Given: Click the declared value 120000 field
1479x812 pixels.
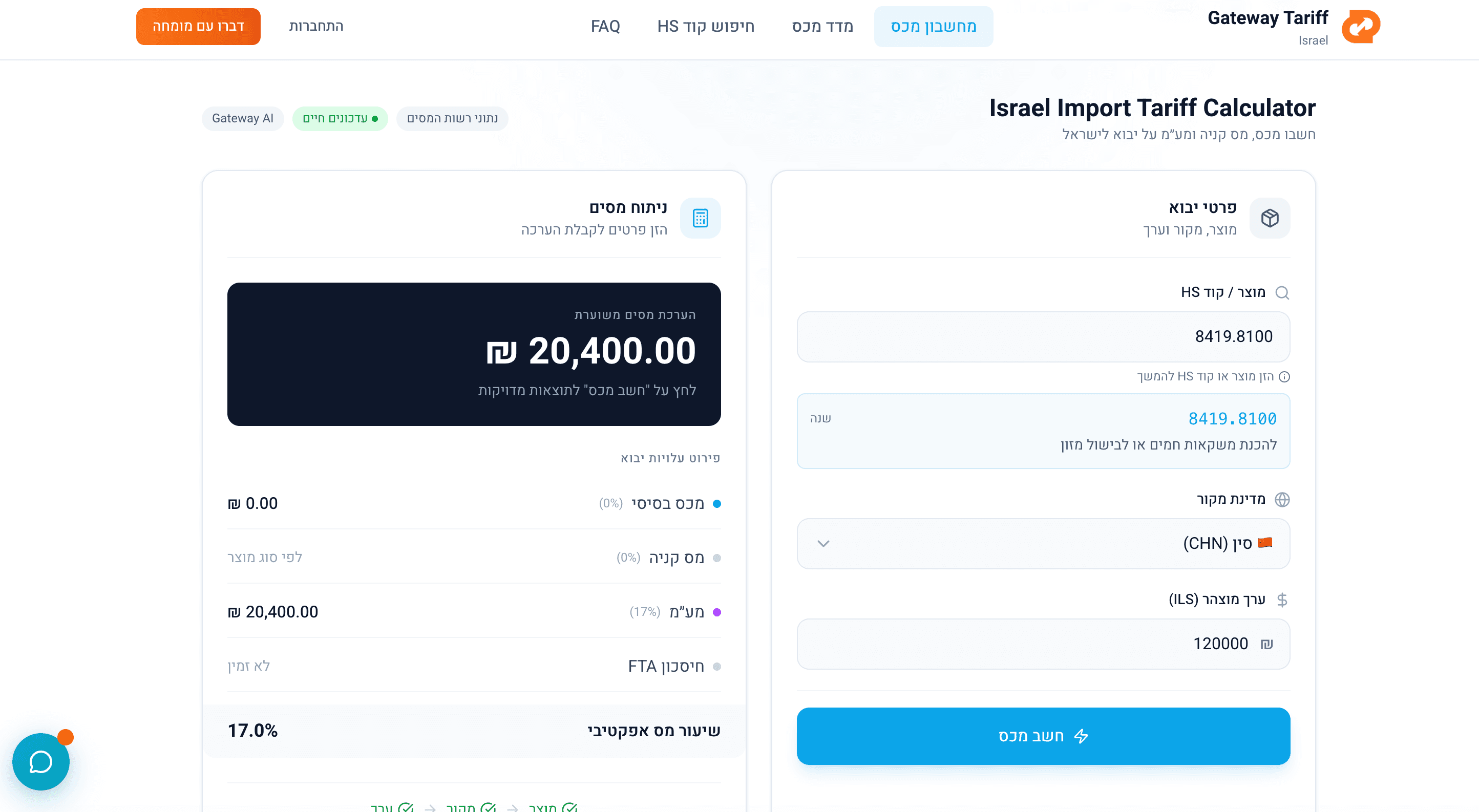Looking at the screenshot, I should 1043,644.
